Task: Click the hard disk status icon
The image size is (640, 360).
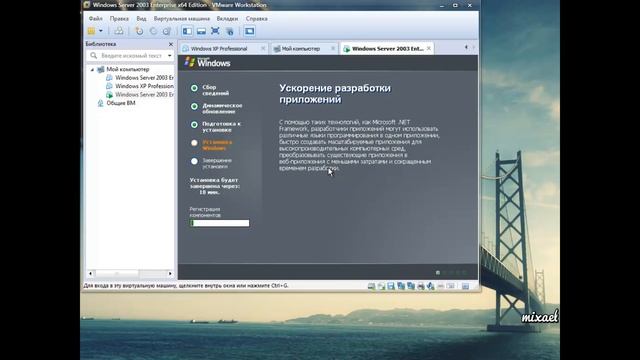Action: point(371,286)
